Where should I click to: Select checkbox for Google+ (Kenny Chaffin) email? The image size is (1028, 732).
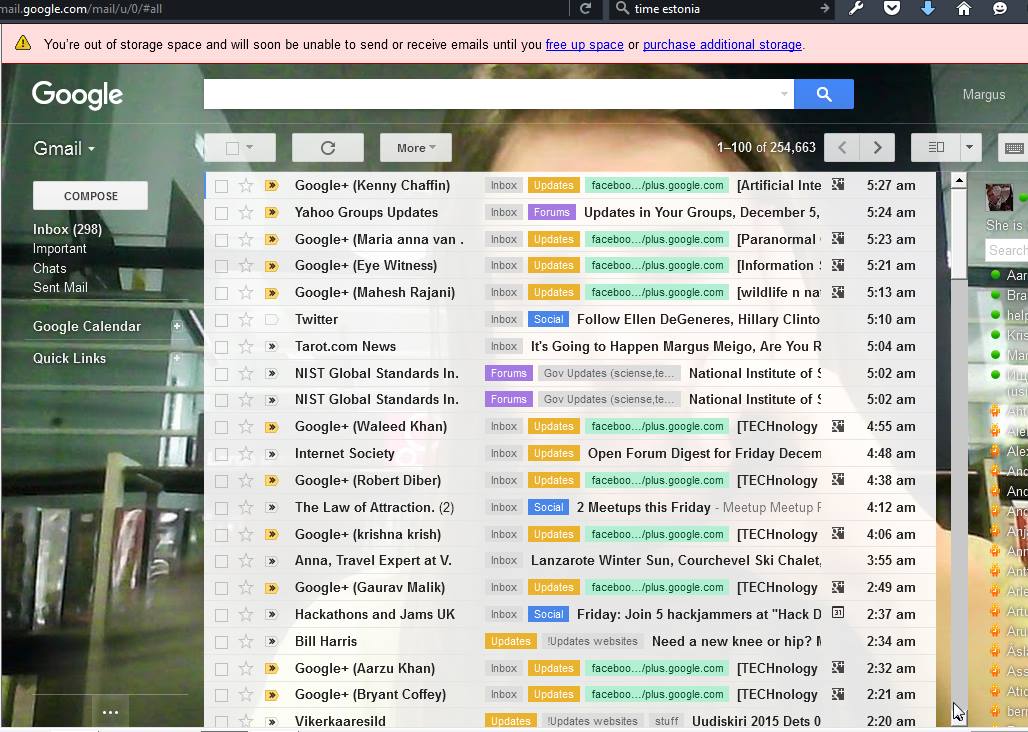pyautogui.click(x=222, y=186)
